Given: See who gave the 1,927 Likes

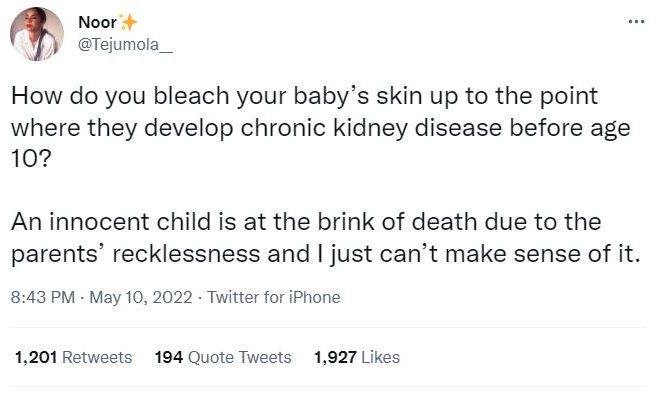Looking at the screenshot, I should 356,357.
